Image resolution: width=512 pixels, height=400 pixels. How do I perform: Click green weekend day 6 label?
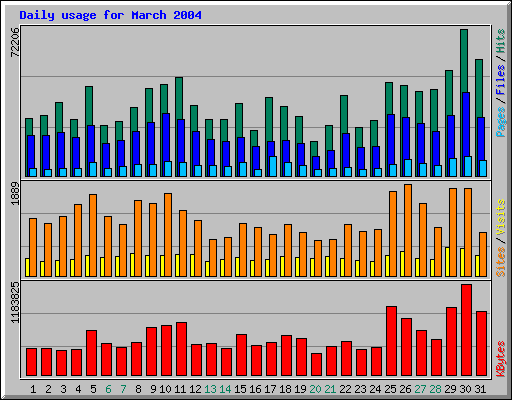pyautogui.click(x=108, y=389)
